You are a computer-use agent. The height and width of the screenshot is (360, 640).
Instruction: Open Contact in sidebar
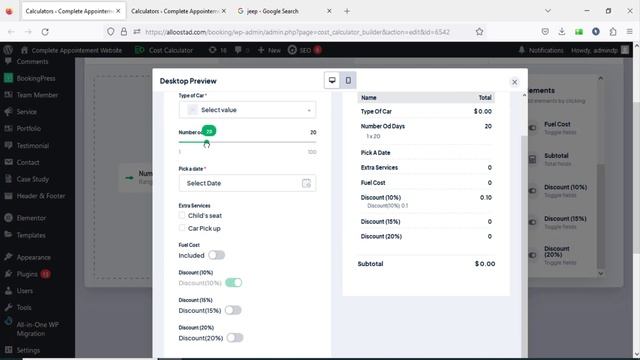[28, 162]
